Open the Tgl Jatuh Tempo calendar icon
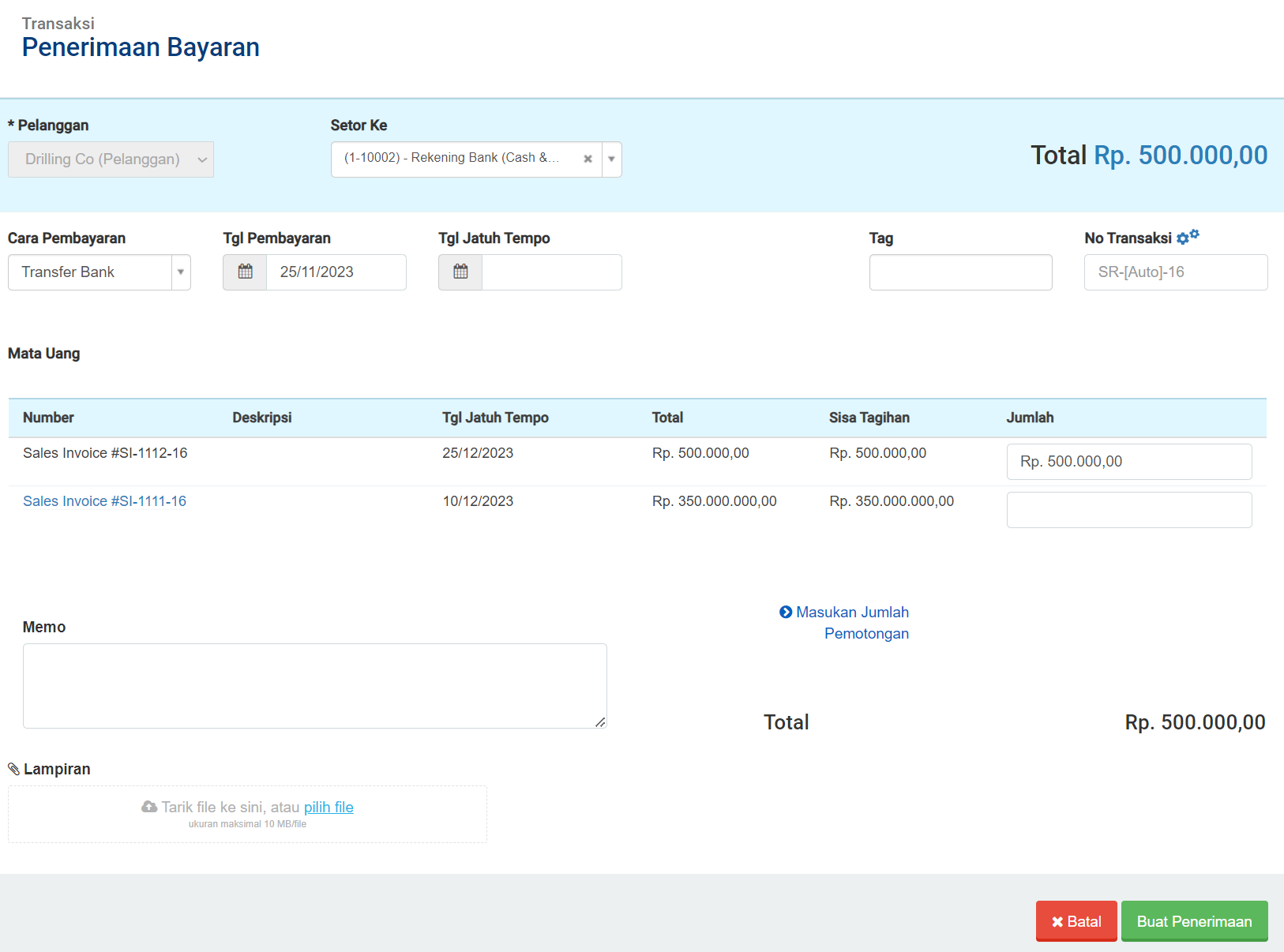This screenshot has width=1284, height=952. (460, 272)
